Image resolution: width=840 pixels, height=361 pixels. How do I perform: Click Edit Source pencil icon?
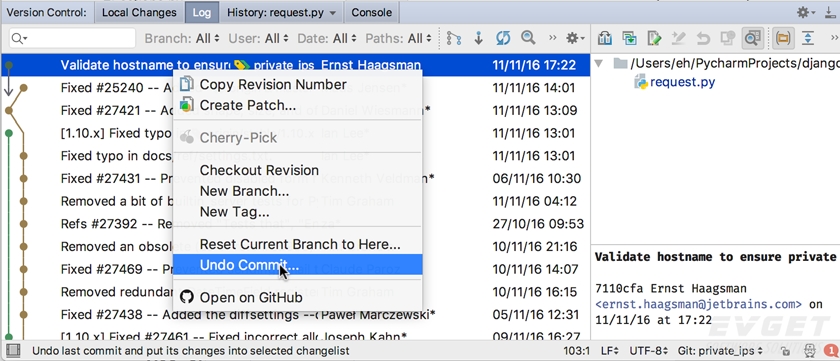pyautogui.click(x=654, y=38)
